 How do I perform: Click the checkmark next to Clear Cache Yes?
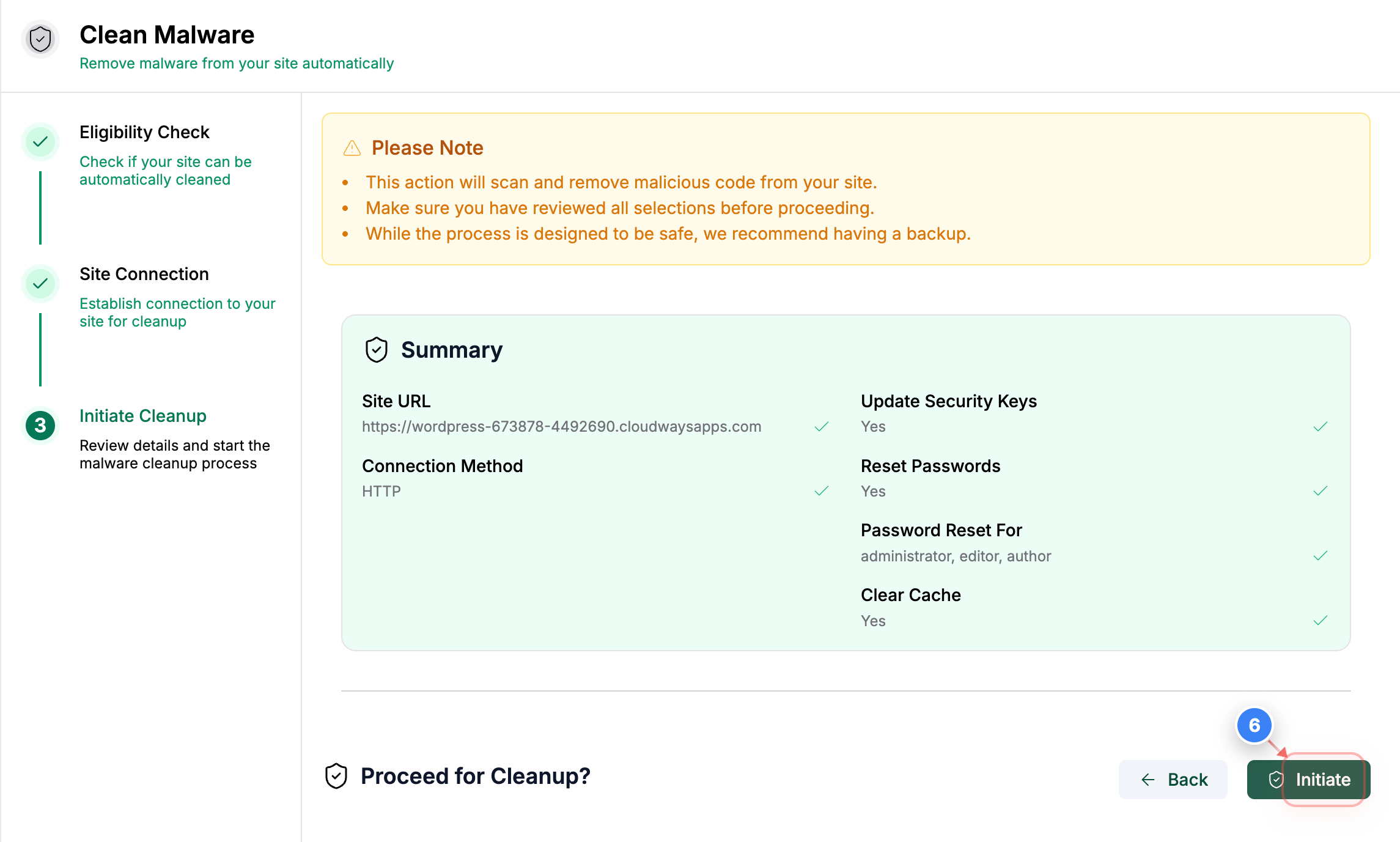[1320, 619]
